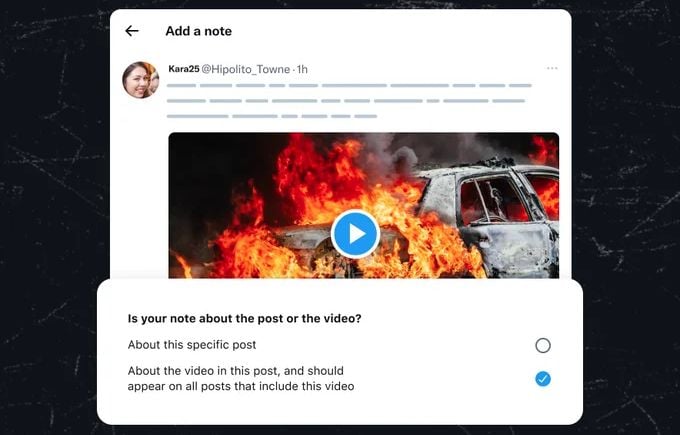Screen dimensions: 680x435
Task: Open the three-dot more options menu
Action: pos(552,68)
